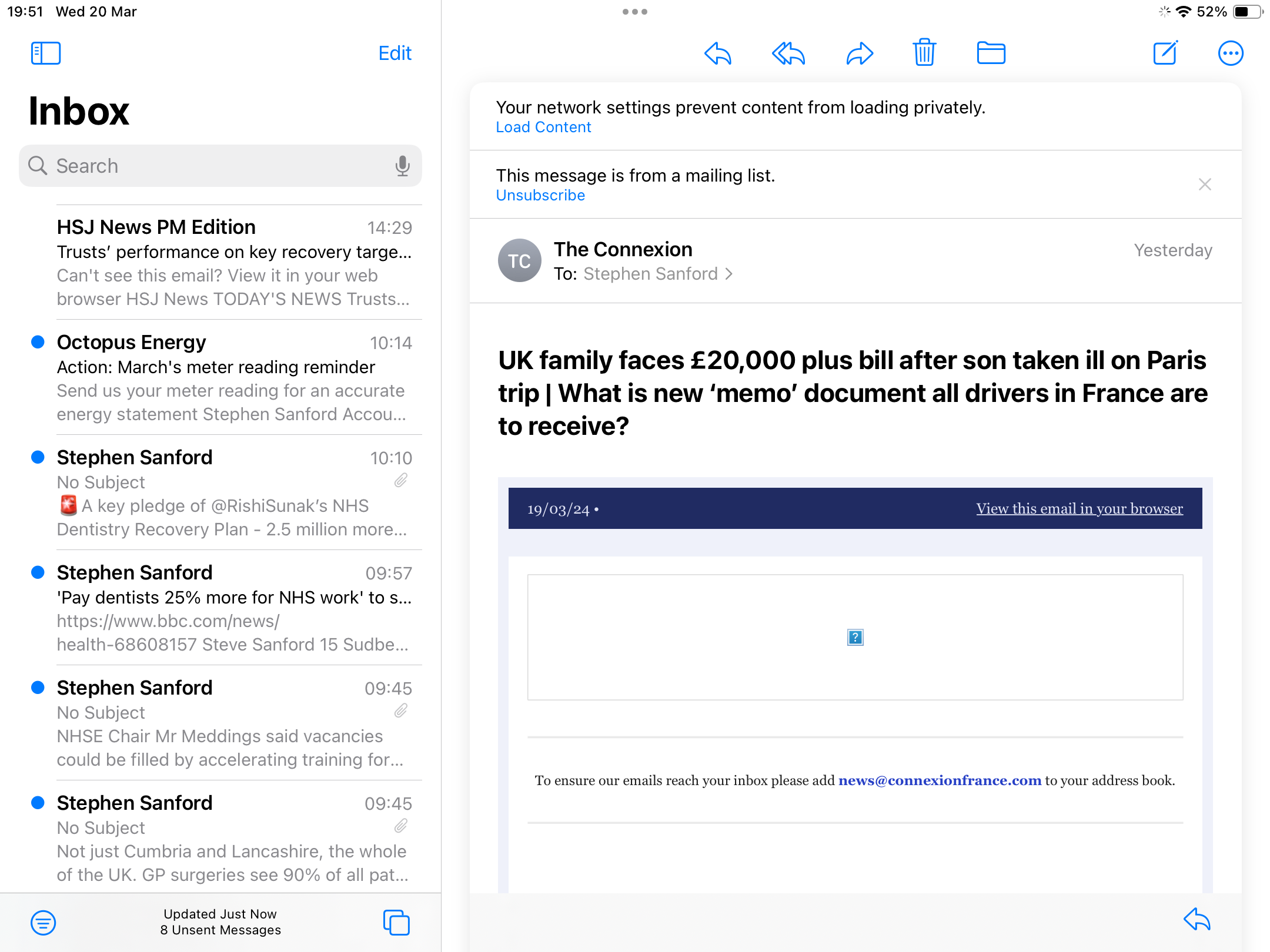
Task: Forward this email using the arrow icon
Action: (860, 53)
